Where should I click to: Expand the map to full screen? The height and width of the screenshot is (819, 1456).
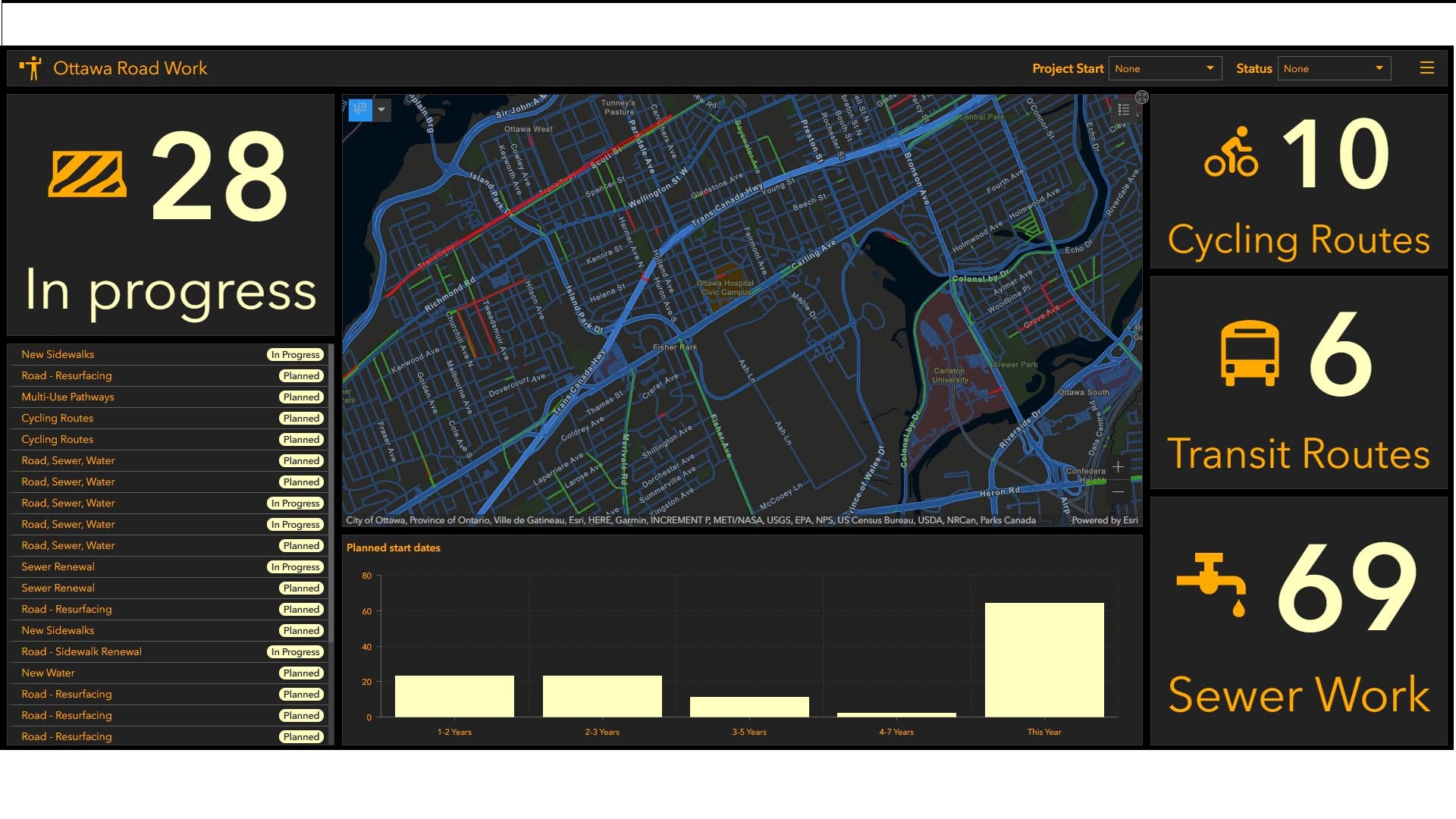click(x=1141, y=97)
